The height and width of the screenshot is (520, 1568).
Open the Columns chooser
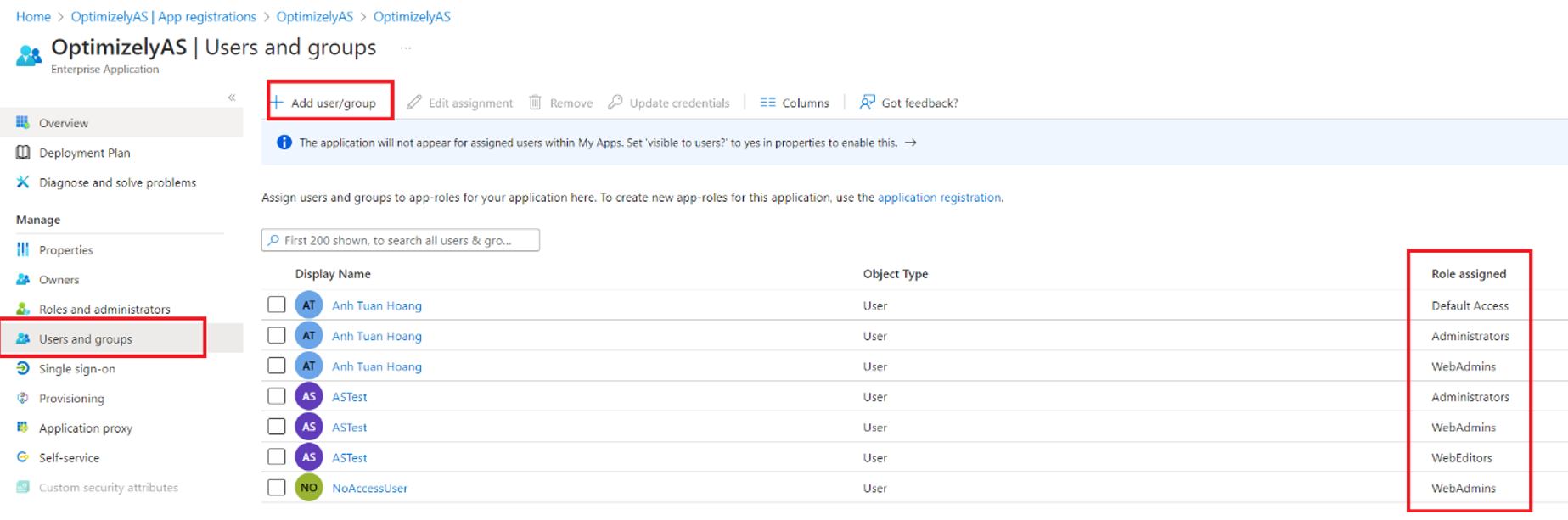[795, 103]
